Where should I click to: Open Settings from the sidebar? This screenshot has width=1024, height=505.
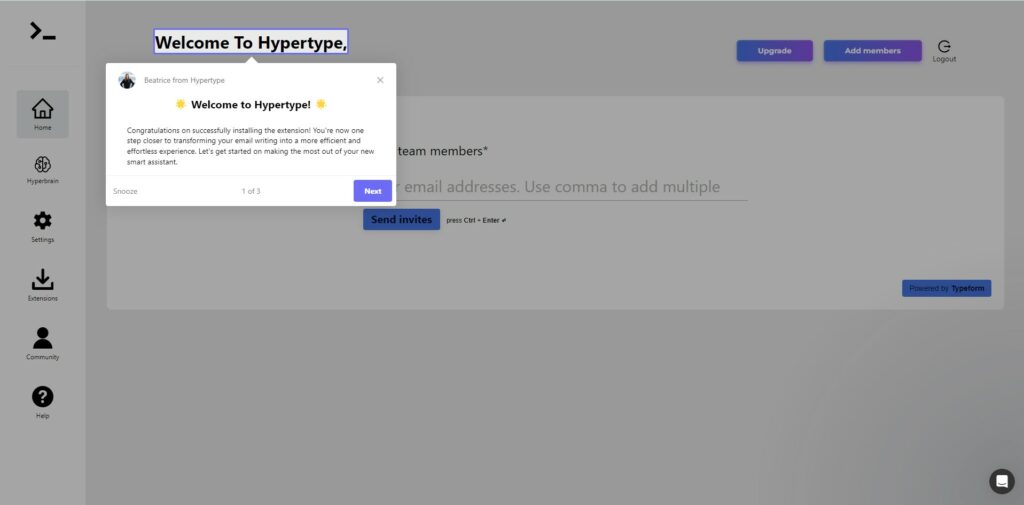pos(42,227)
